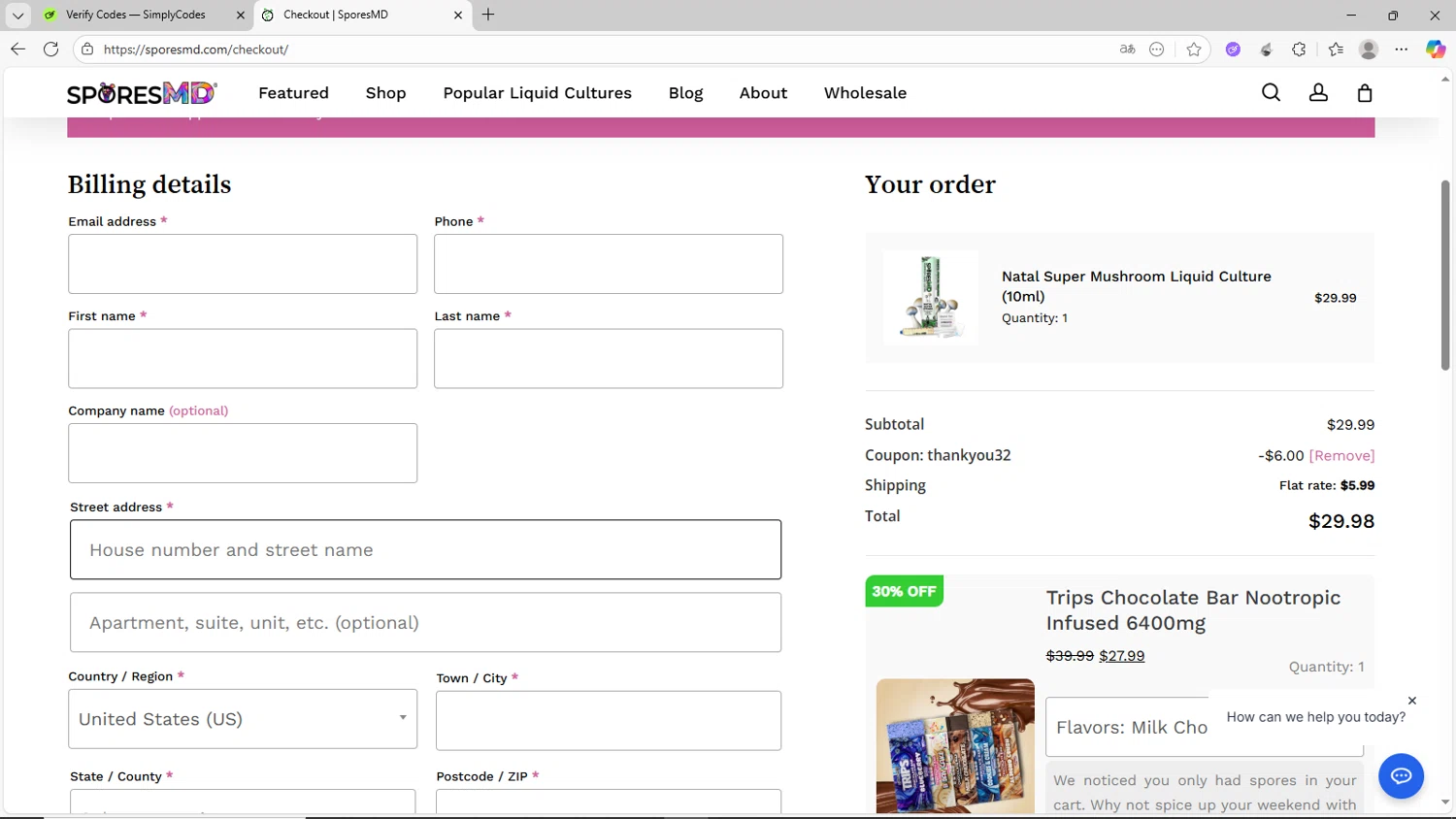
Task: Click the Billing details heading
Action: pyautogui.click(x=149, y=184)
